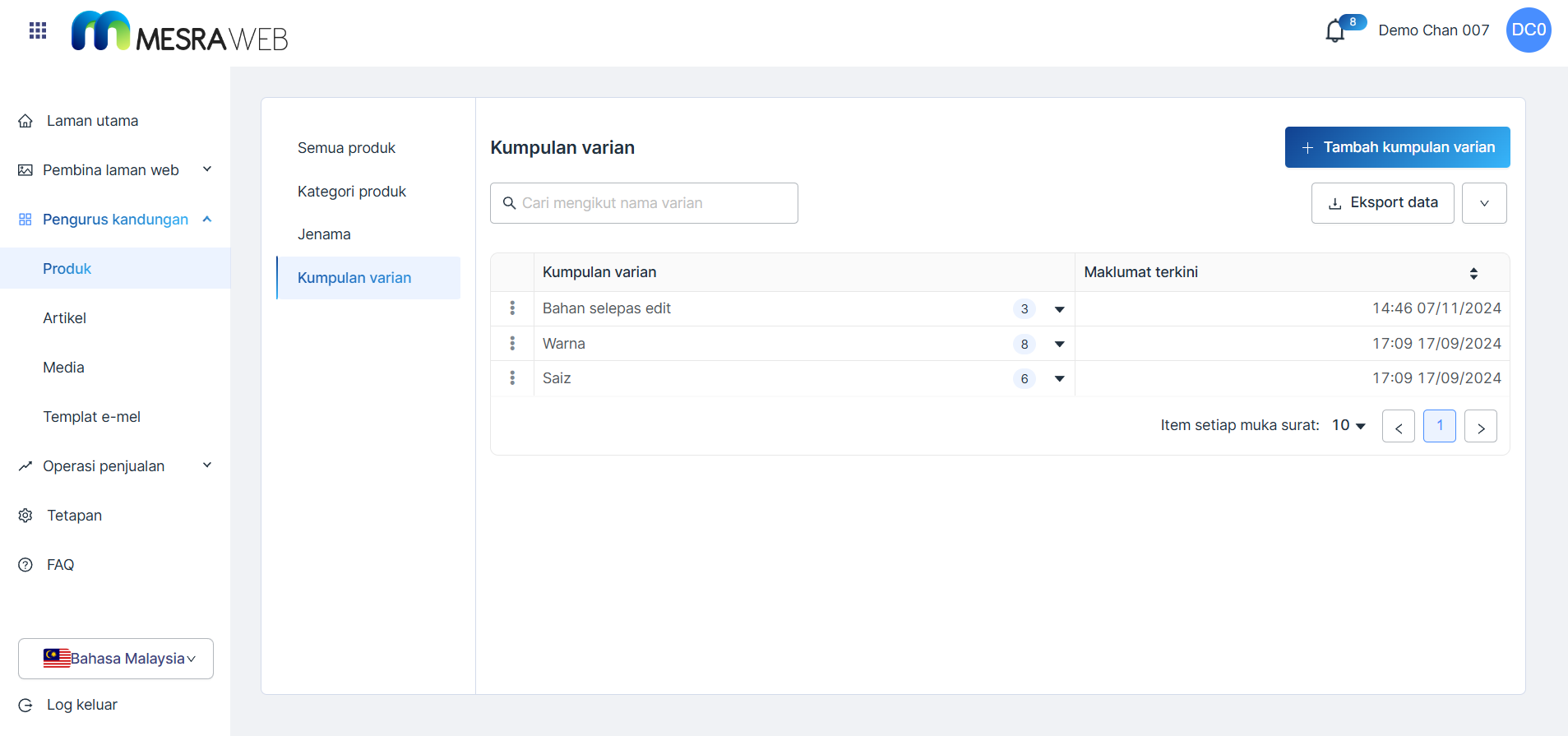Image resolution: width=1568 pixels, height=736 pixels.
Task: Click the Eksport data button
Action: pos(1382,203)
